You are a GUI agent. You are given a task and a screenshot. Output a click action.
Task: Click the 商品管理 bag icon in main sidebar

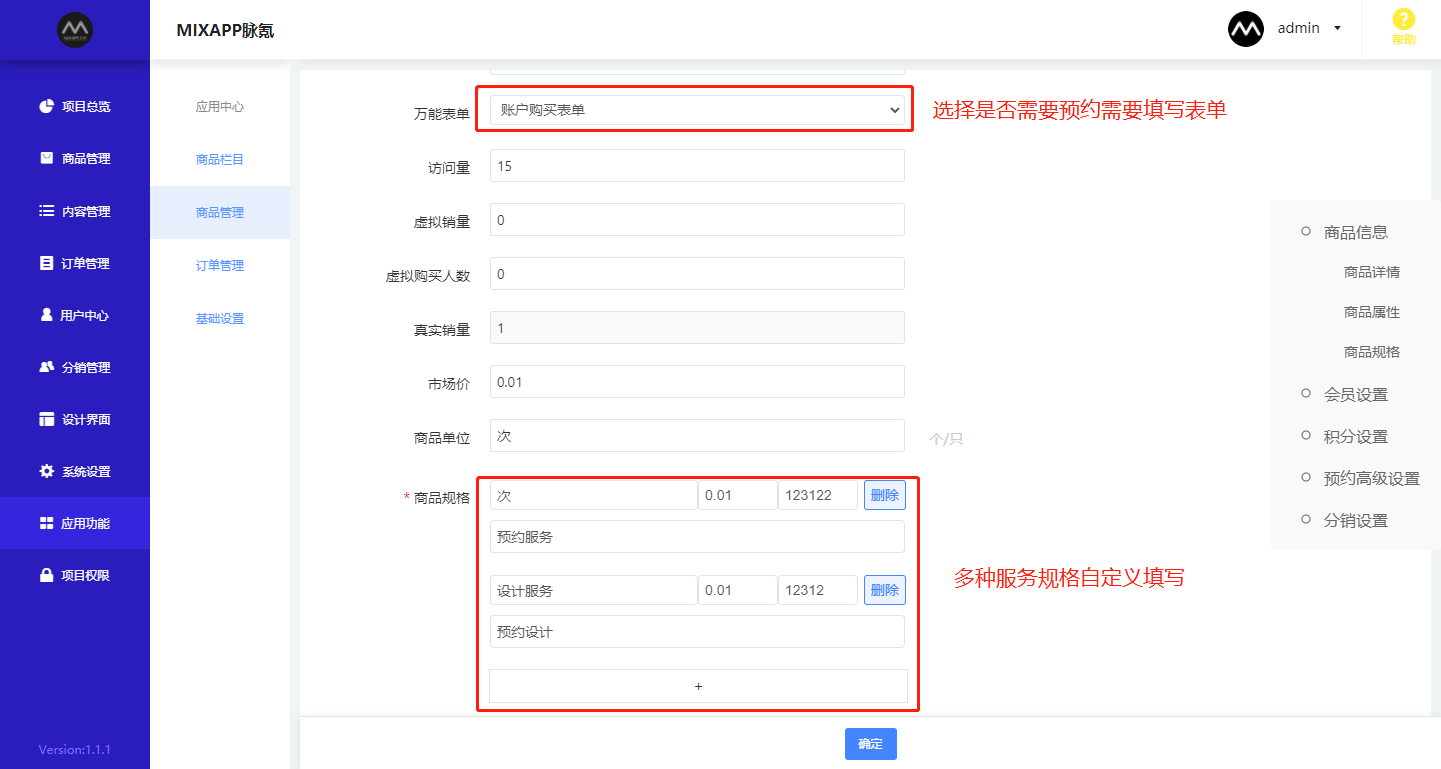[x=46, y=158]
